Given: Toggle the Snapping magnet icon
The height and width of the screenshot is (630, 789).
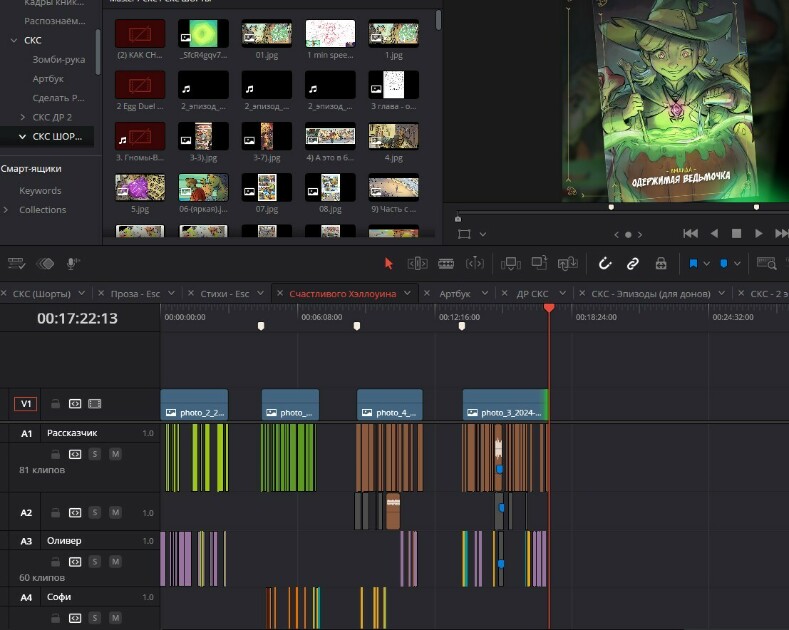Looking at the screenshot, I should [604, 263].
